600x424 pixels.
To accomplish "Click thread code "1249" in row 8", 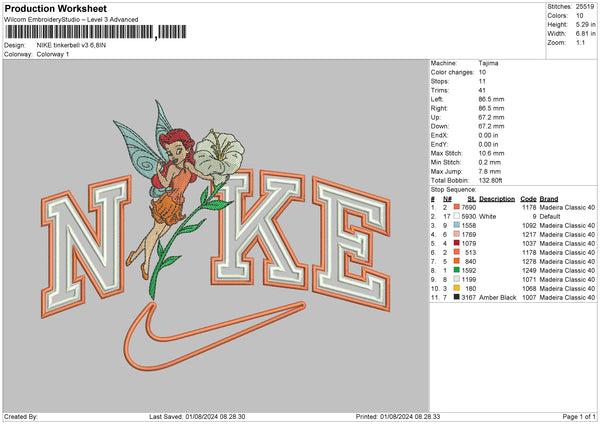I will [x=529, y=270].
